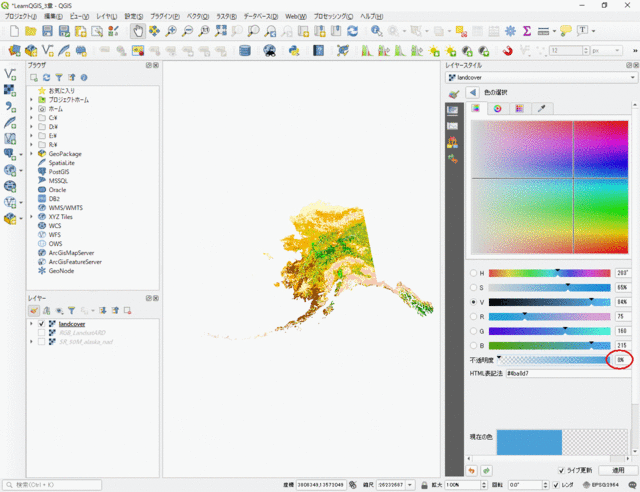Click the HTML notation color field
This screenshot has height=492, width=640.
[x=568, y=374]
